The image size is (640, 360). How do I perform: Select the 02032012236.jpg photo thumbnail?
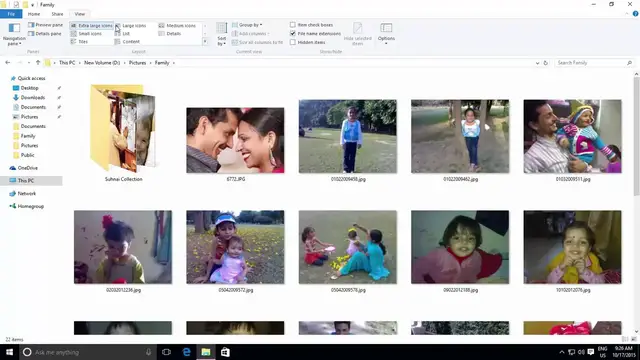(x=123, y=247)
